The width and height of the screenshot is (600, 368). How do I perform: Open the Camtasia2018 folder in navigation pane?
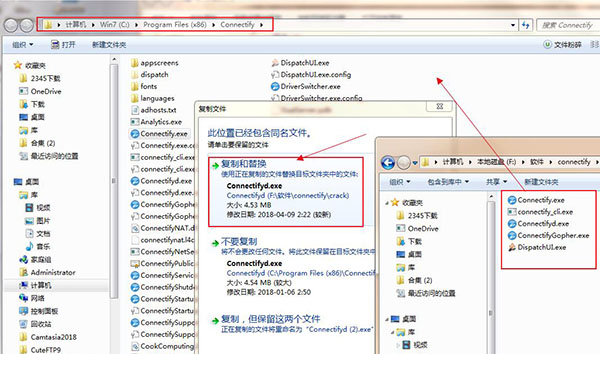point(48,337)
